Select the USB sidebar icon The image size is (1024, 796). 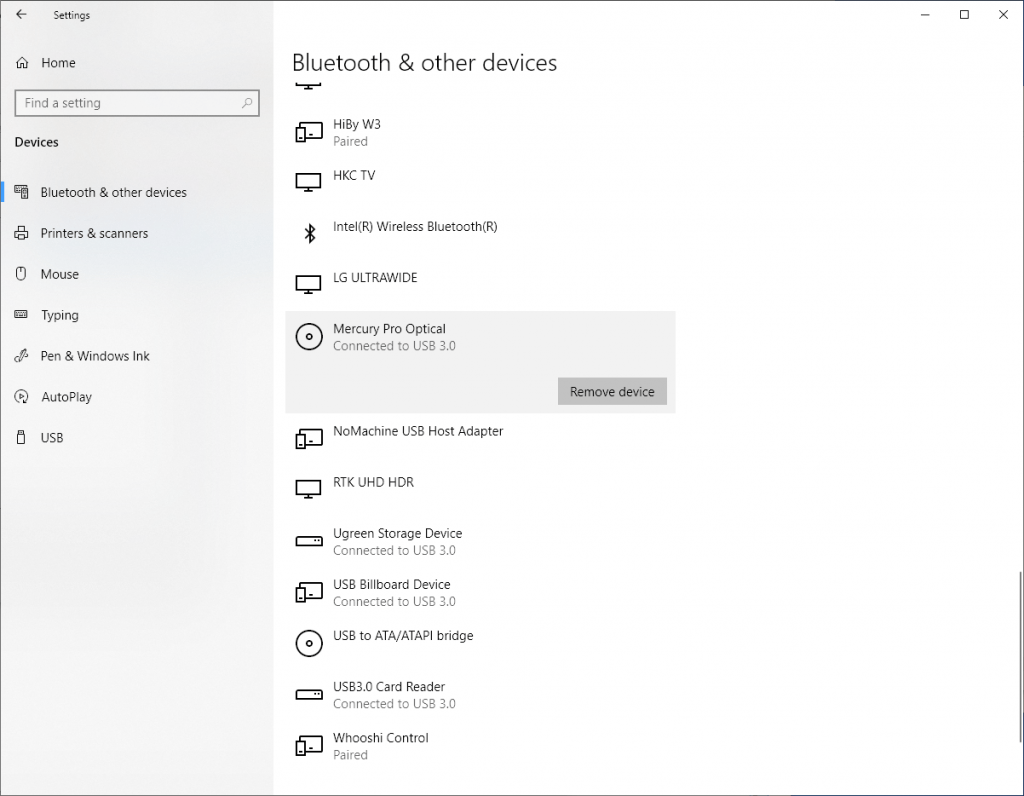point(21,438)
